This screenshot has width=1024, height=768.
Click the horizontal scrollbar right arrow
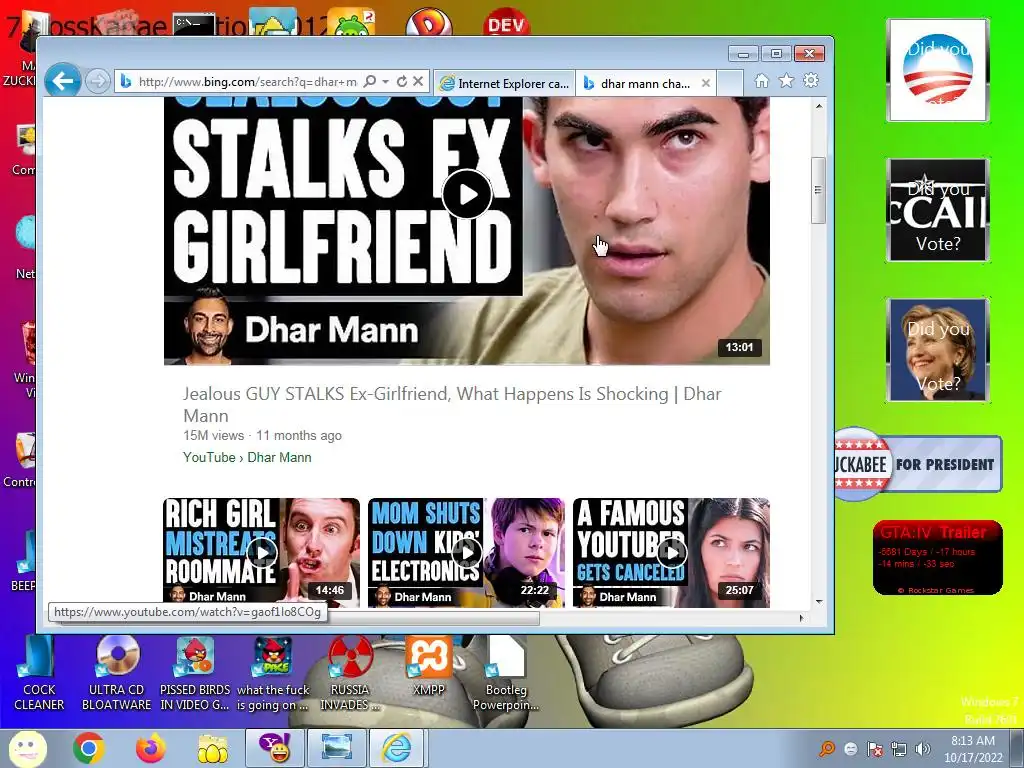click(802, 617)
